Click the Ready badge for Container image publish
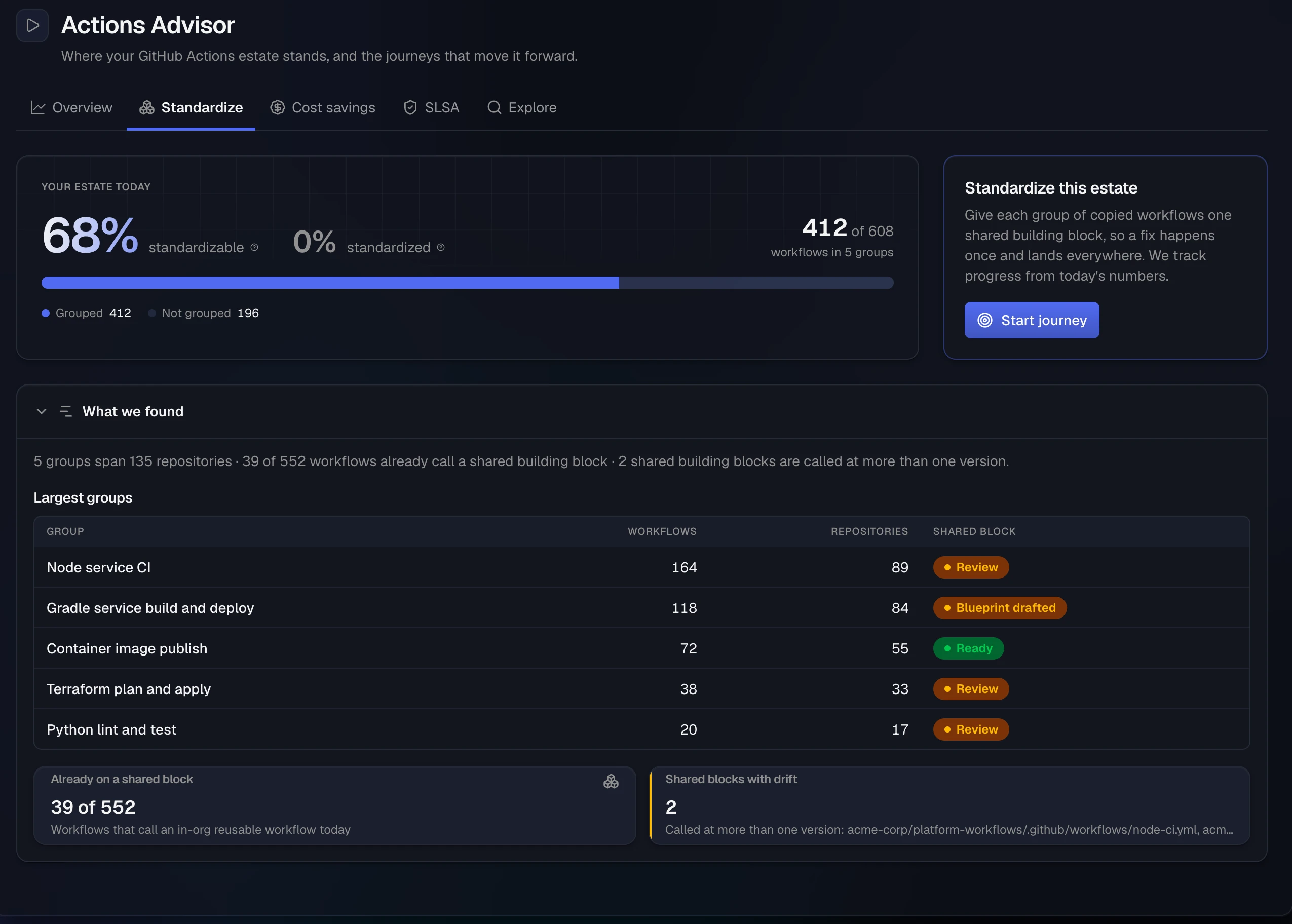The width and height of the screenshot is (1292, 924). (x=968, y=648)
